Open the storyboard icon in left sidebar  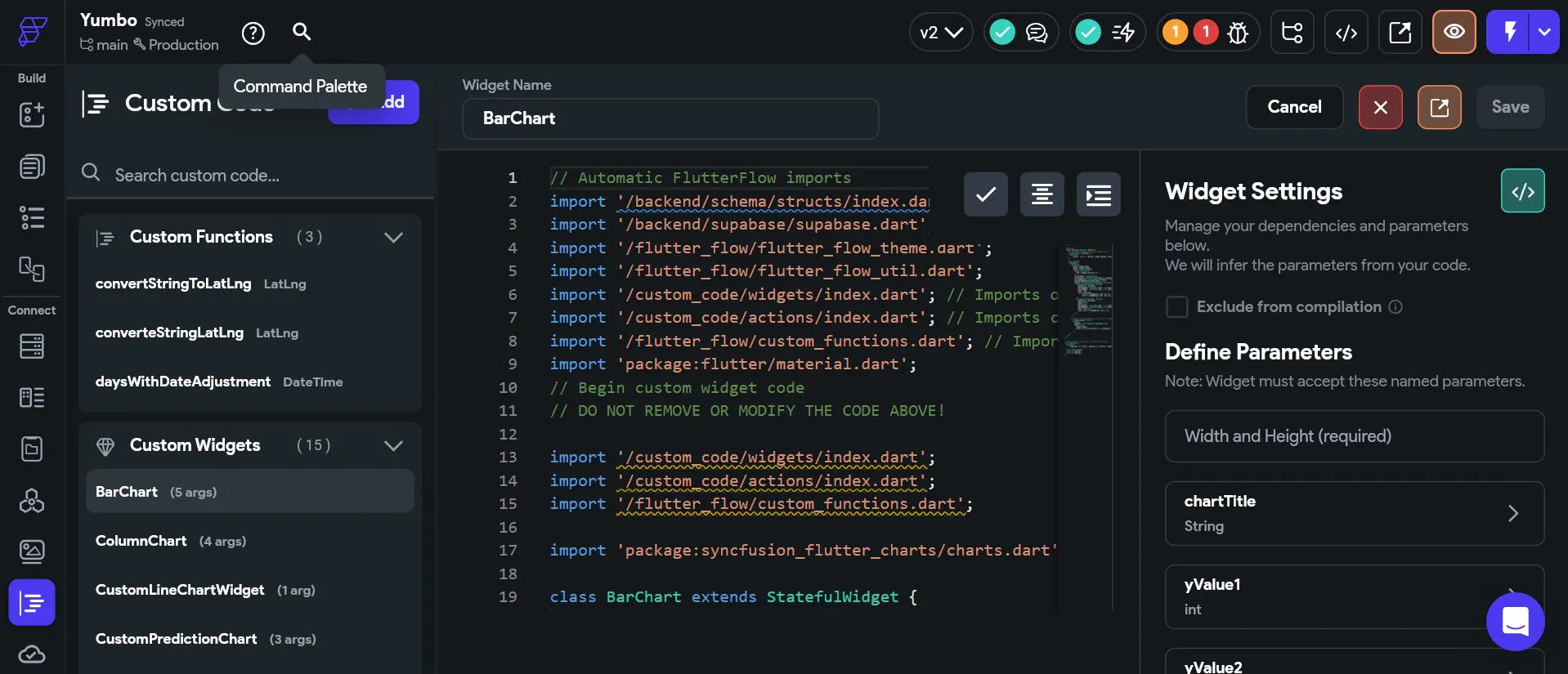point(32,269)
